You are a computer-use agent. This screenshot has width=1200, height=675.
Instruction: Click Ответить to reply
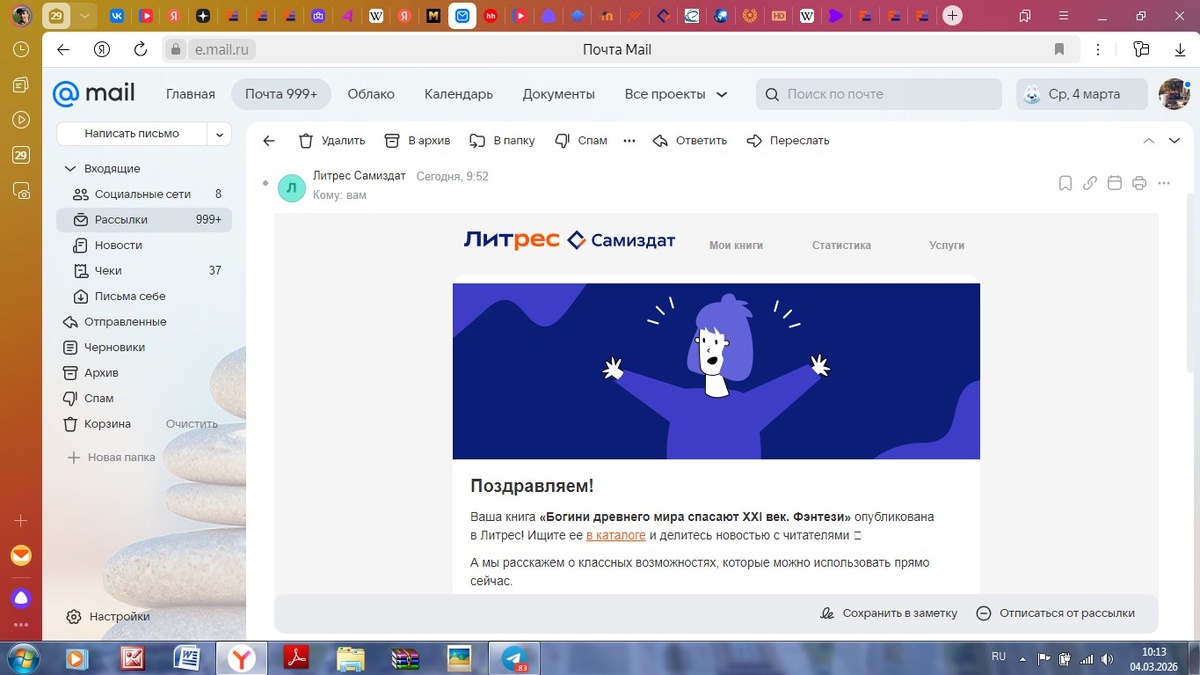tap(690, 141)
